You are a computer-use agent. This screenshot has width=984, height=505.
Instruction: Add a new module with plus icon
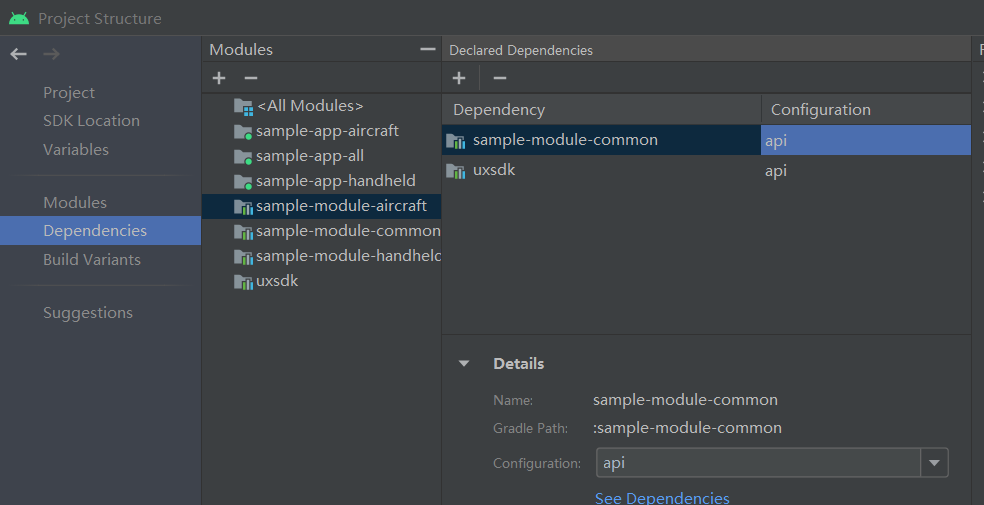219,78
